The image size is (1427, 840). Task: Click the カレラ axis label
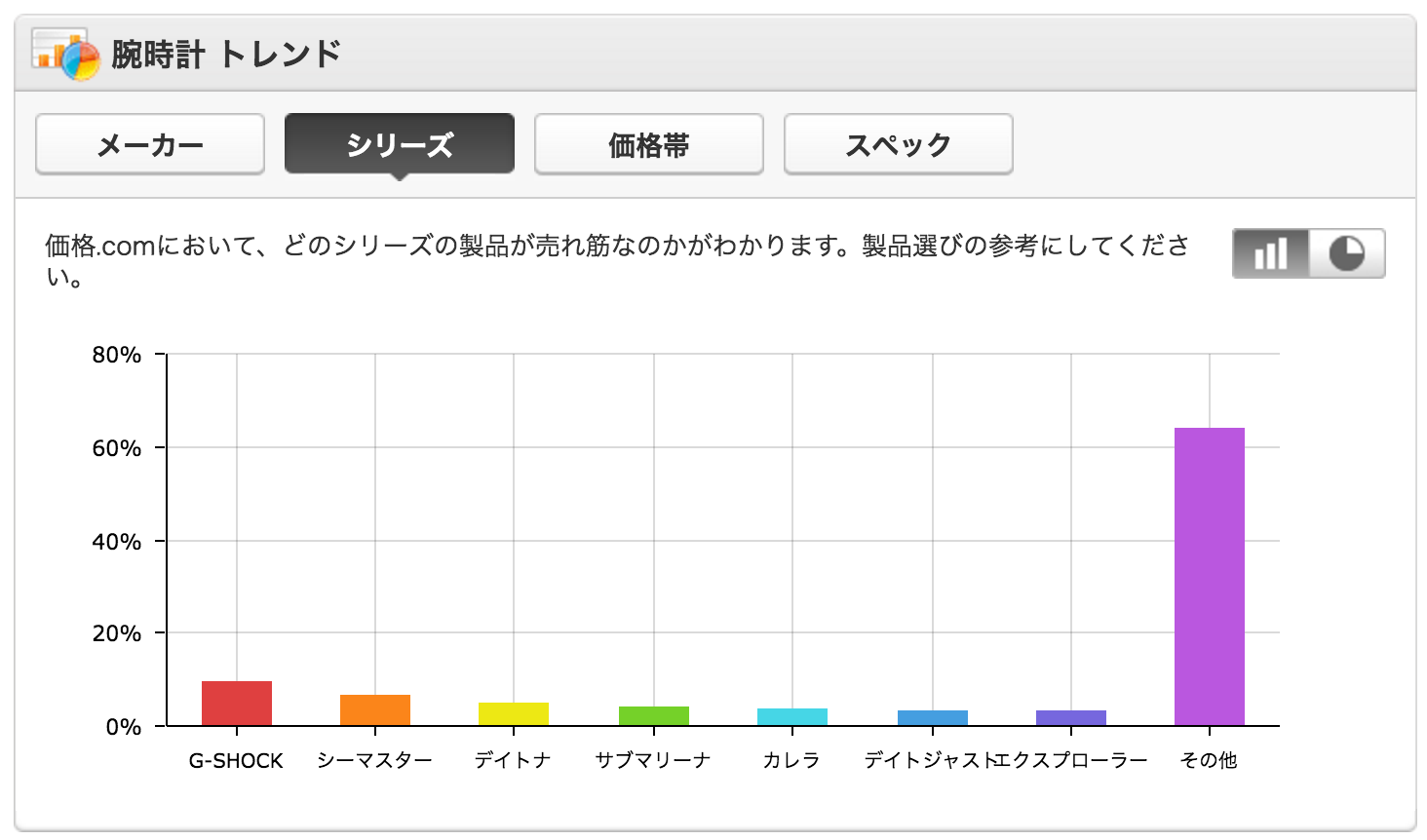(791, 760)
